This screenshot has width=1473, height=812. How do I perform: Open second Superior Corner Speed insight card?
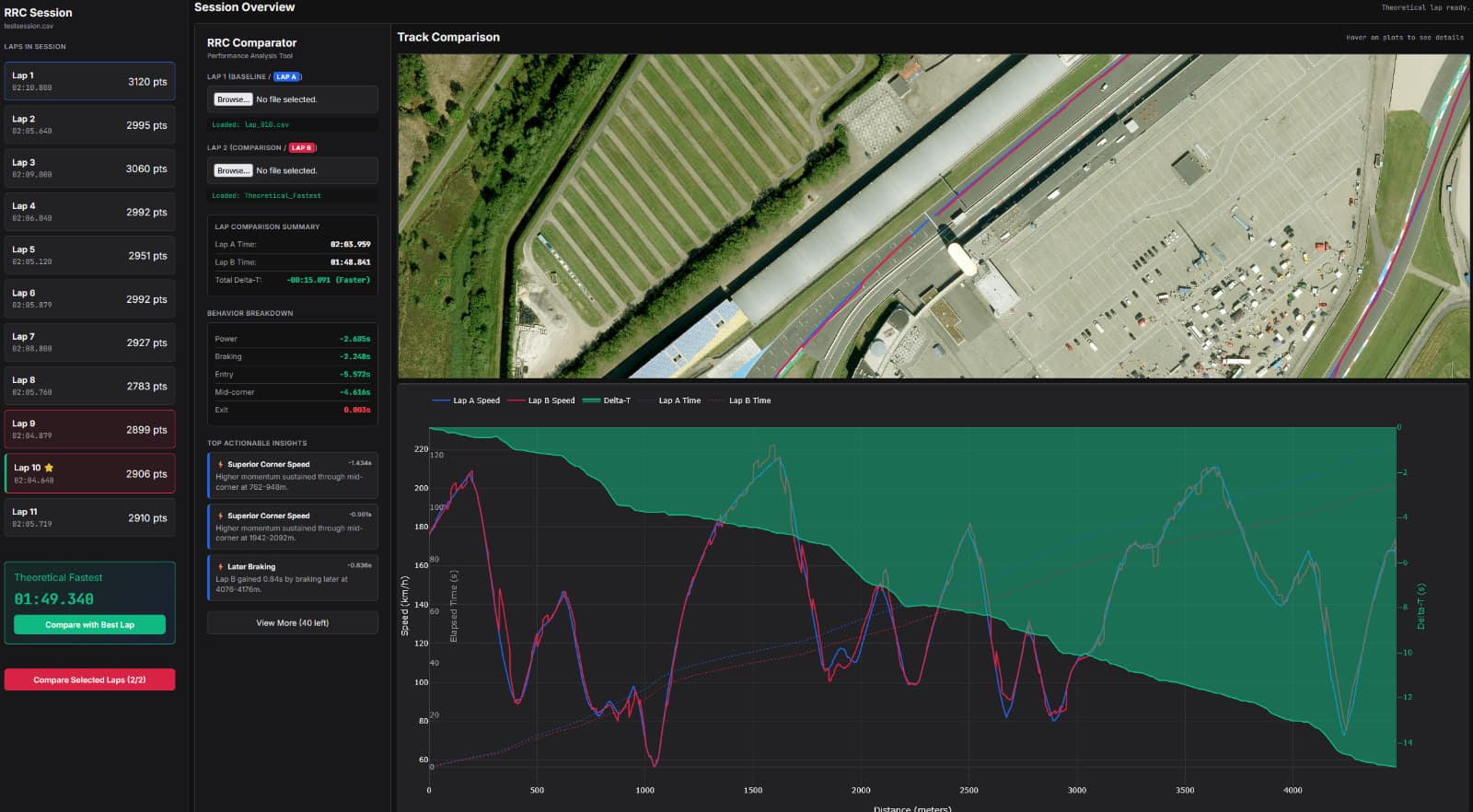click(292, 526)
